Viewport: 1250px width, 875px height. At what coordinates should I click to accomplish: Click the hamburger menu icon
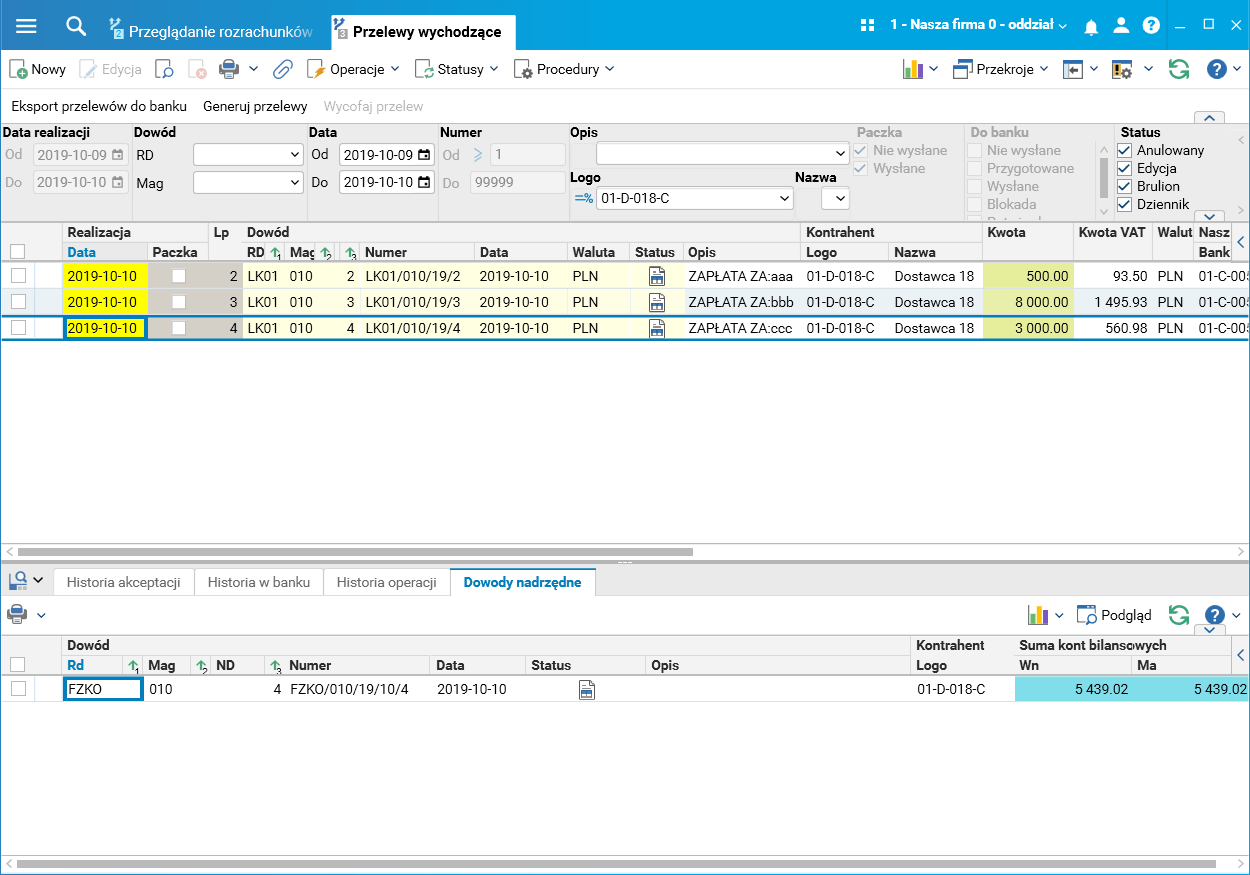[26, 26]
